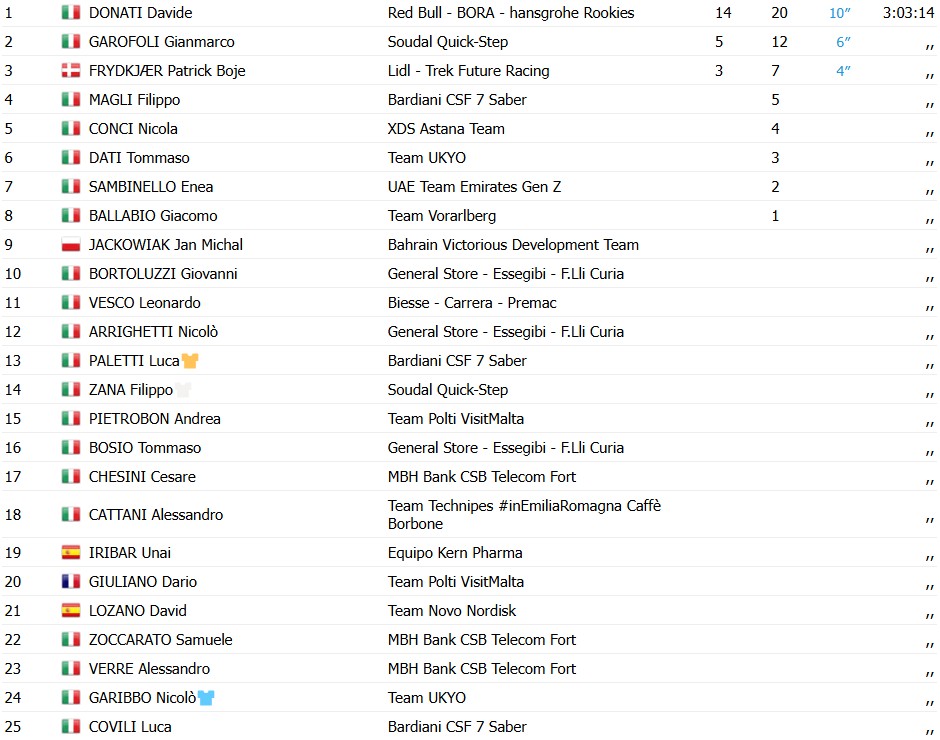Click the French flag beside GIULIANO Dario
The width and height of the screenshot is (940, 740).
71,581
